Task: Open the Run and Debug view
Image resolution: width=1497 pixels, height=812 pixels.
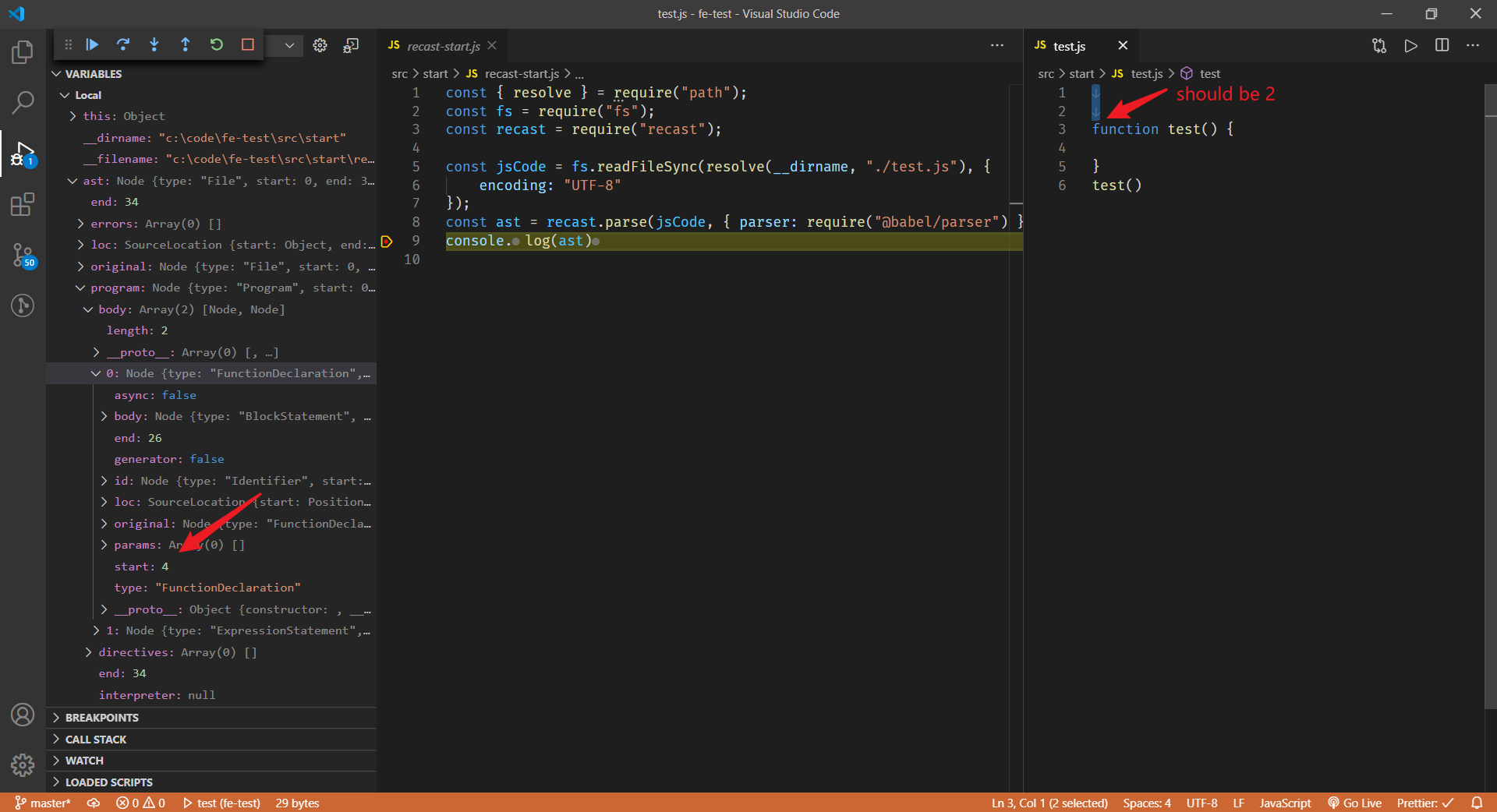Action: pos(23,154)
